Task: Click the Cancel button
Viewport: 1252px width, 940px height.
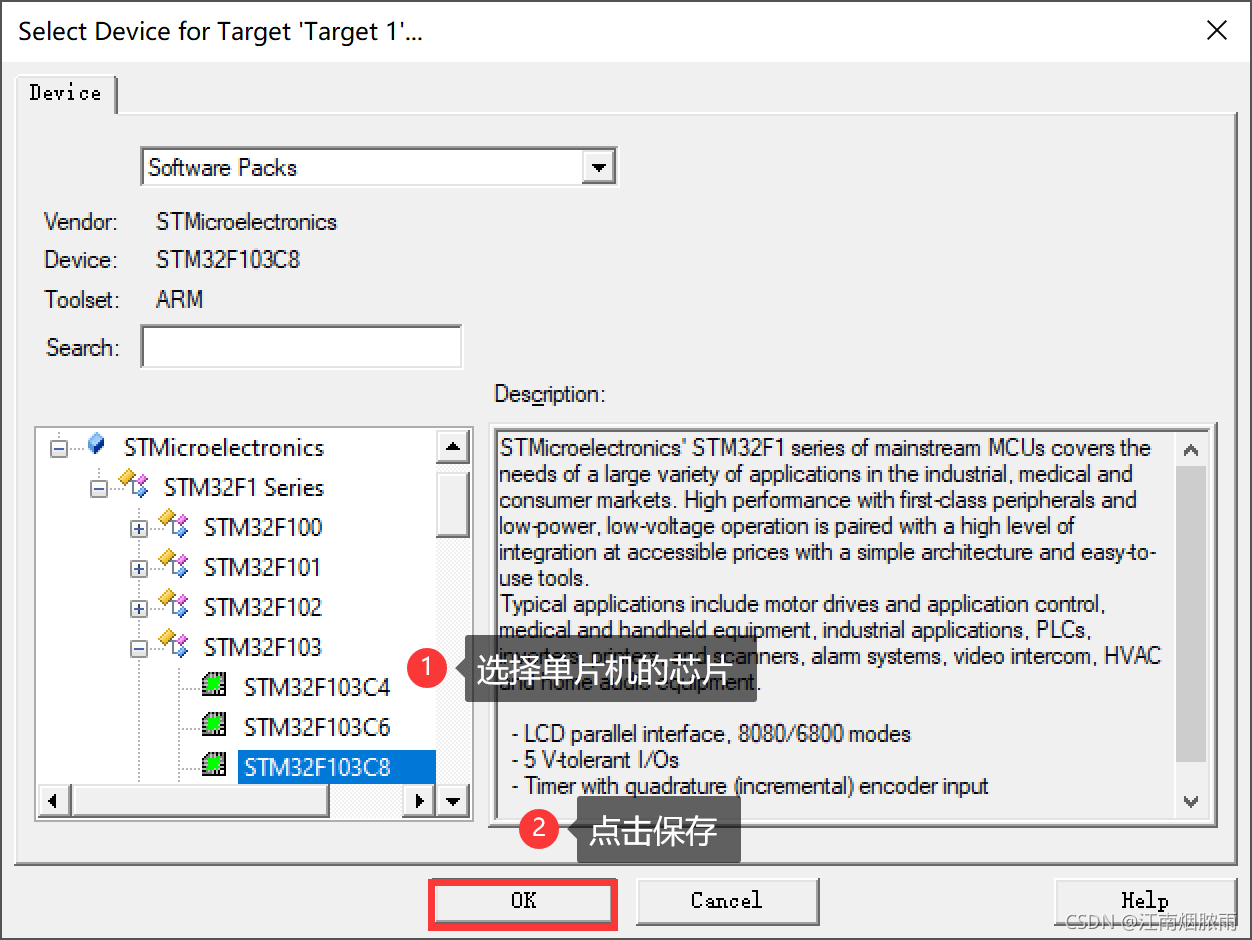Action: (x=727, y=901)
